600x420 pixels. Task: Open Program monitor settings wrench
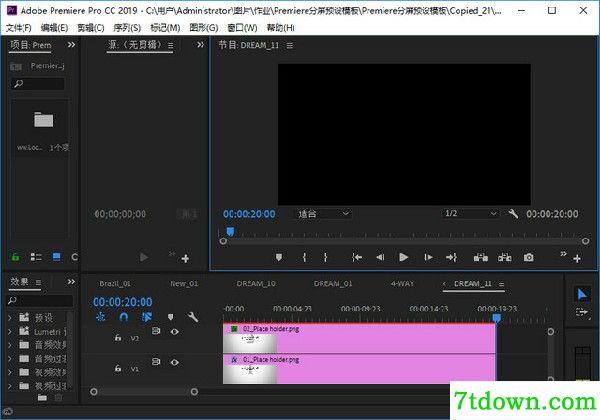tap(514, 214)
